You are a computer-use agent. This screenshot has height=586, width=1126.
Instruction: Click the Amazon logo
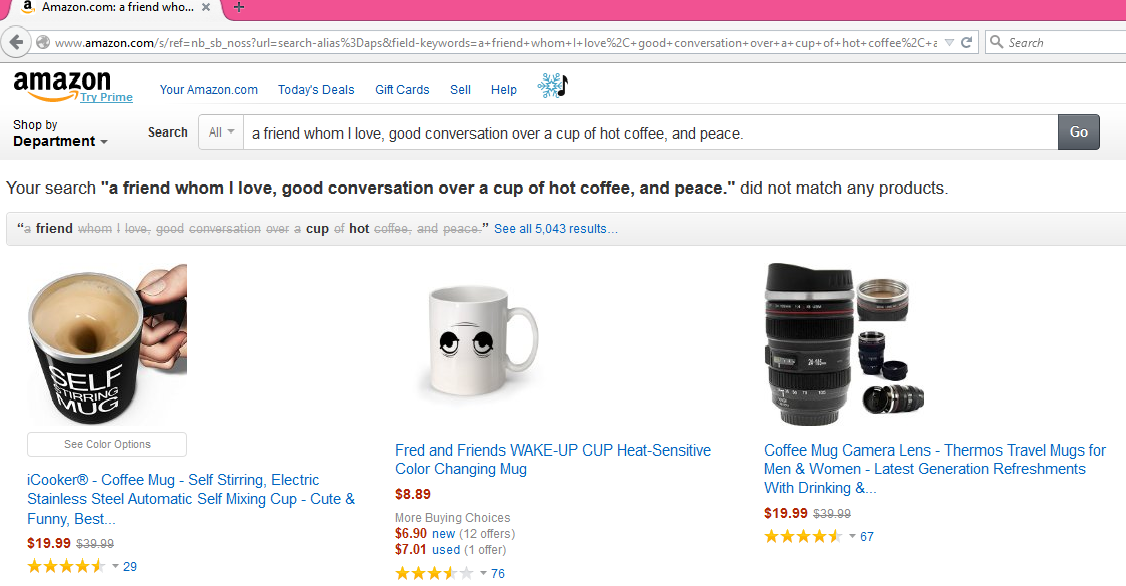62,84
